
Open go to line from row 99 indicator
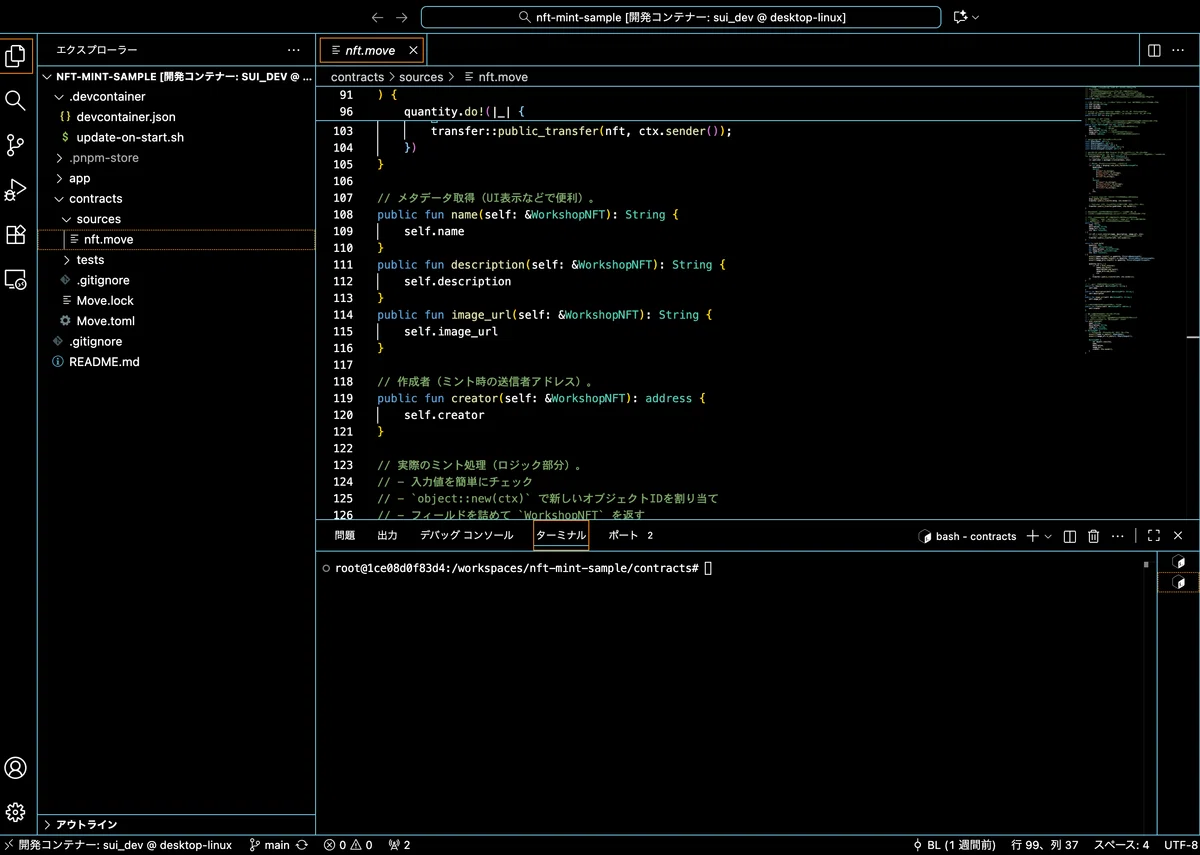tap(1045, 845)
